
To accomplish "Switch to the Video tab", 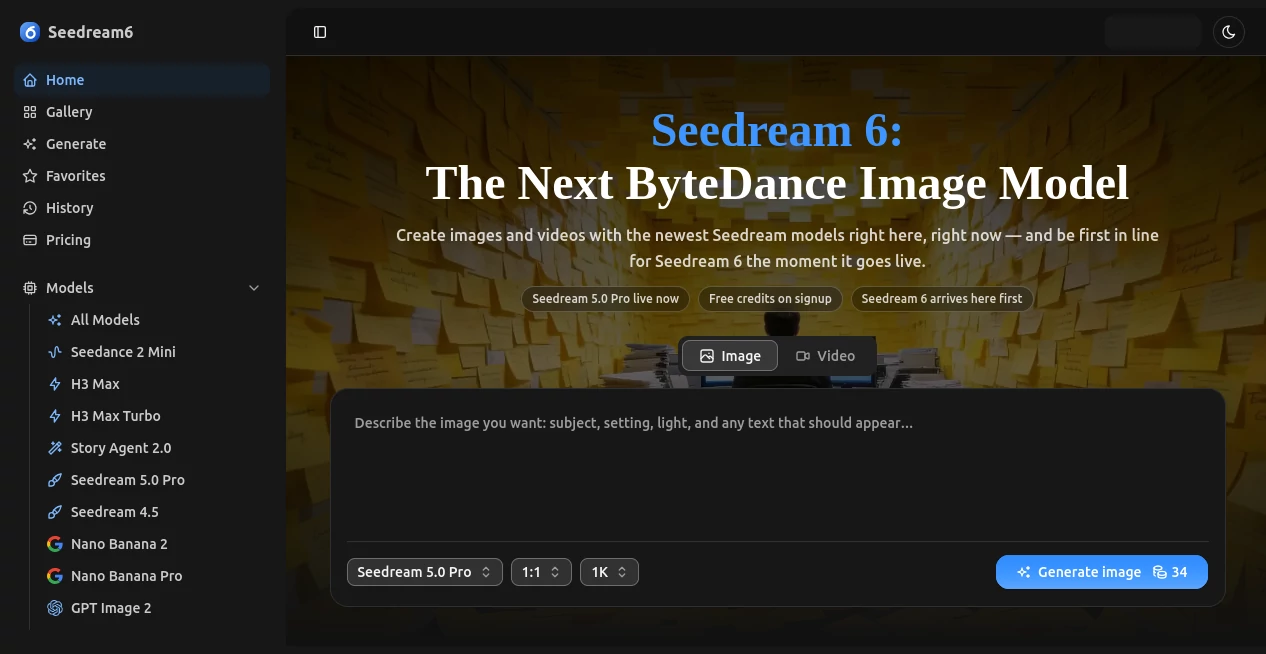I will (x=825, y=356).
